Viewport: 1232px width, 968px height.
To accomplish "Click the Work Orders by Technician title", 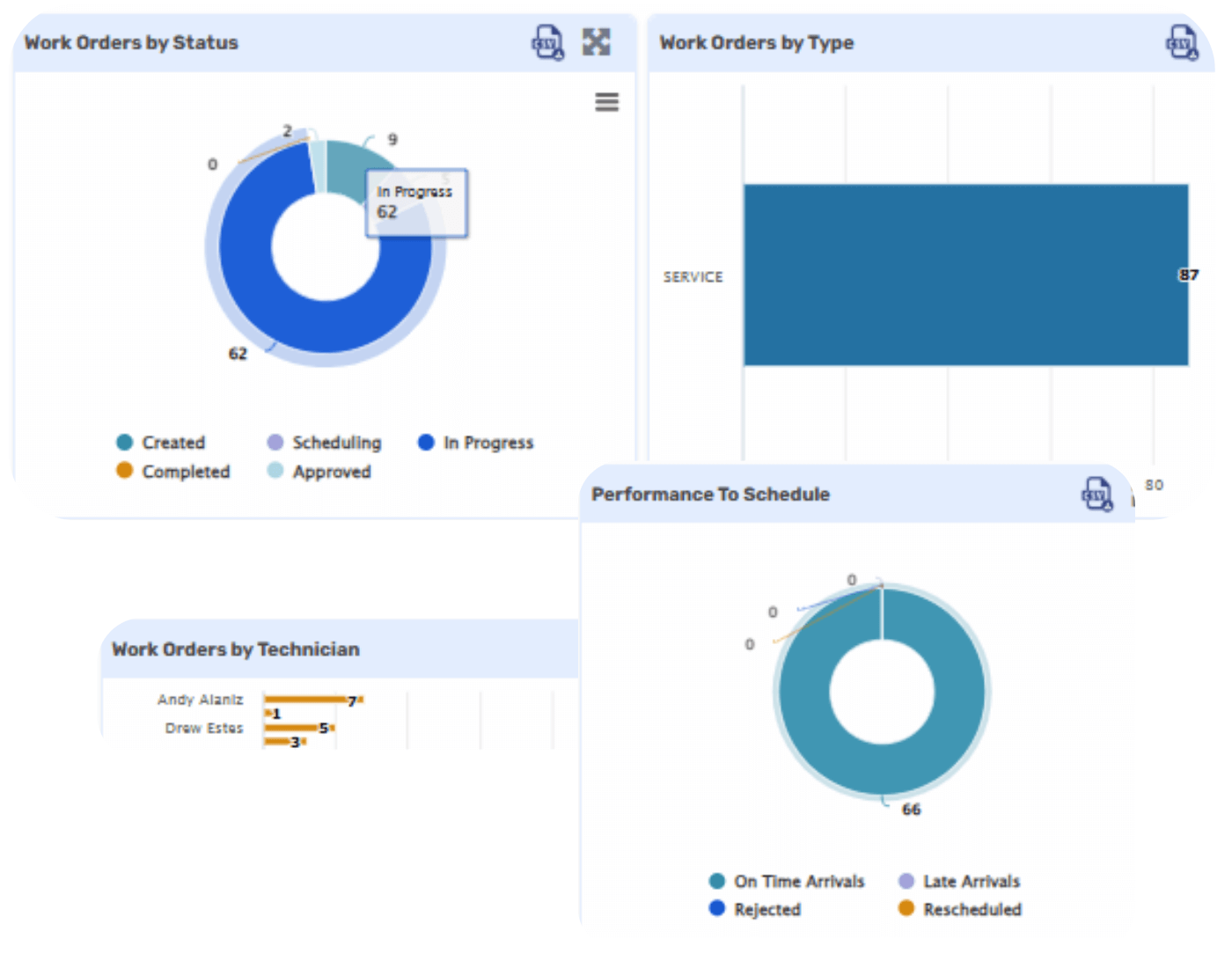I will point(236,649).
